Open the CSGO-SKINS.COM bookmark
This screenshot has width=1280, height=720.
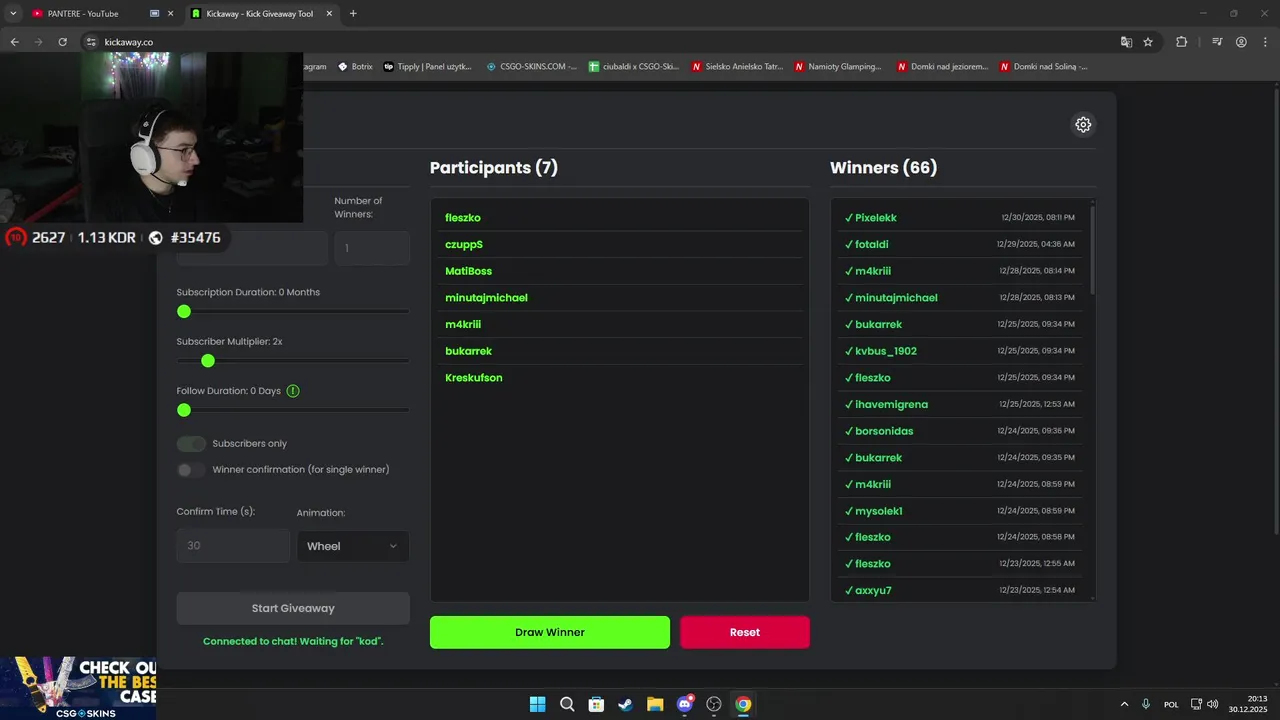532,67
